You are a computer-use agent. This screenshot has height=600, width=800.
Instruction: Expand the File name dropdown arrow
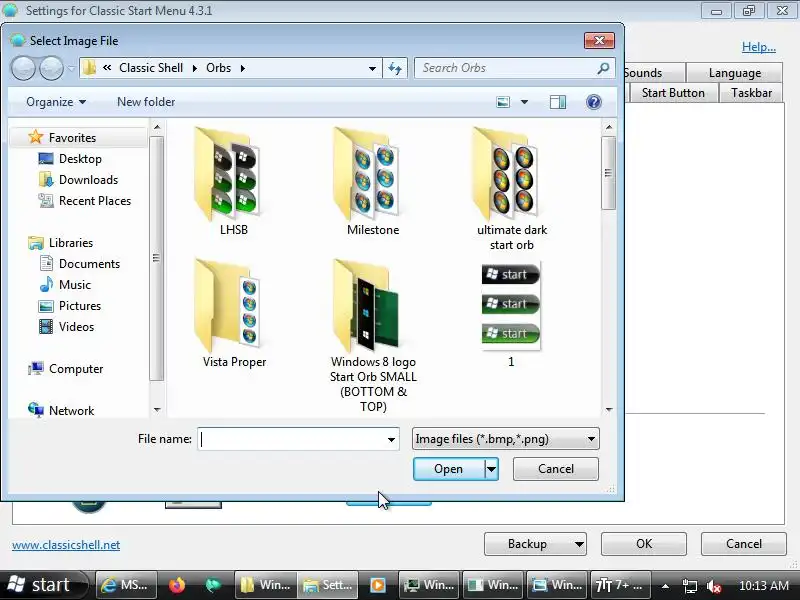coord(391,439)
